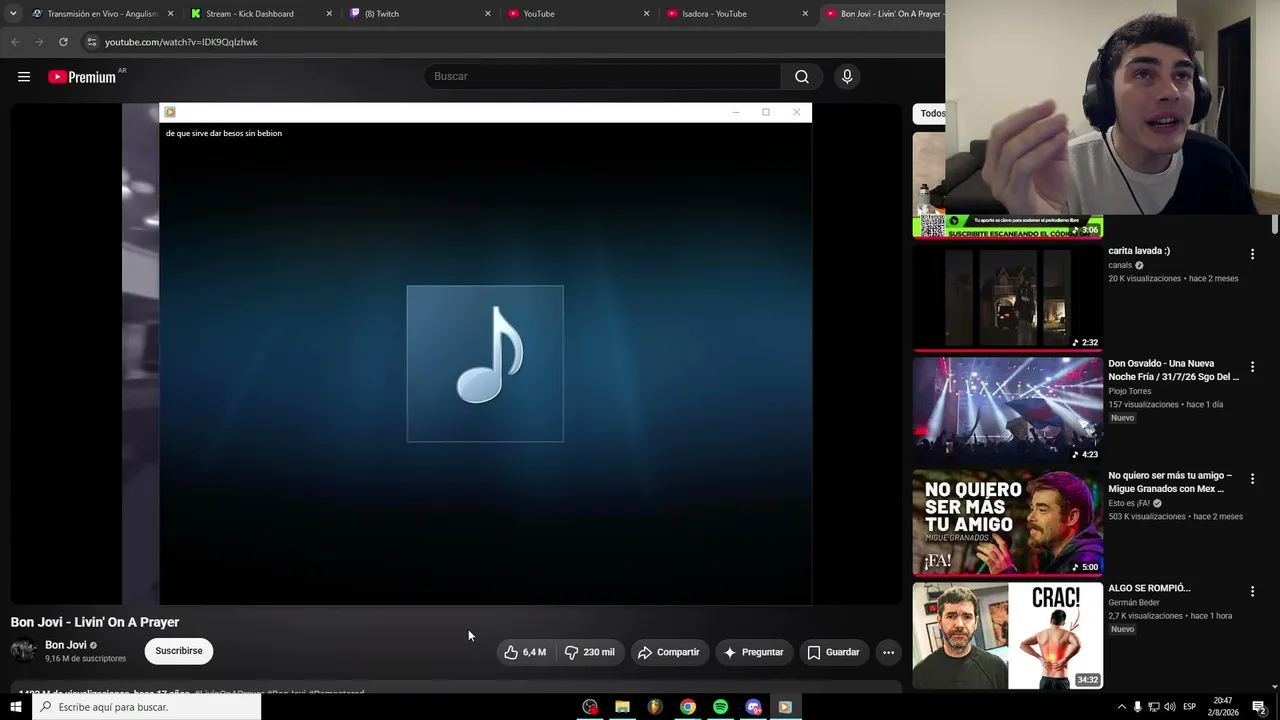Click the player window's title bar icon

(x=170, y=112)
